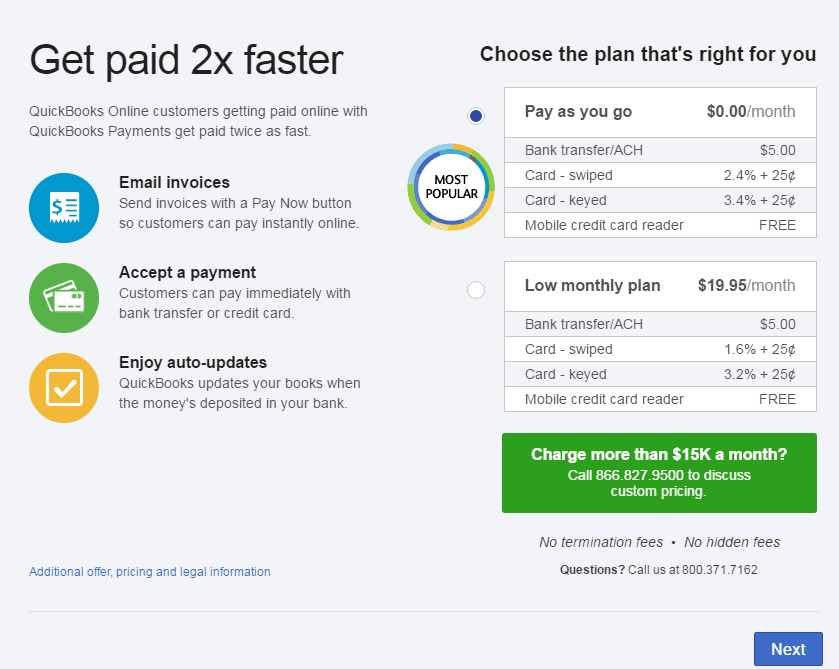Click the Low monthly plan header
839x669 pixels.
(659, 286)
